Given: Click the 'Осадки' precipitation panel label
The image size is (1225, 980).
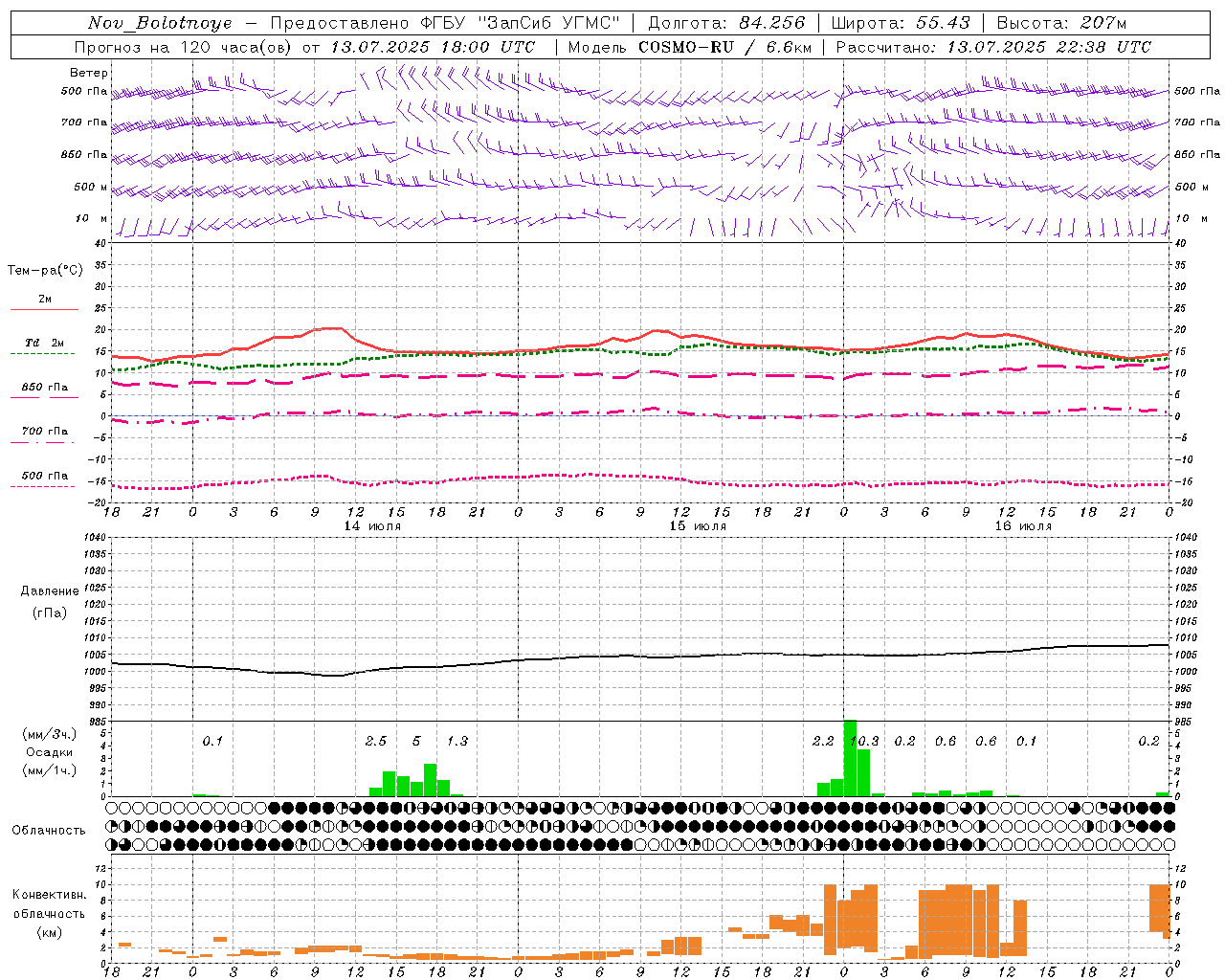Looking at the screenshot, I should click(x=50, y=752).
